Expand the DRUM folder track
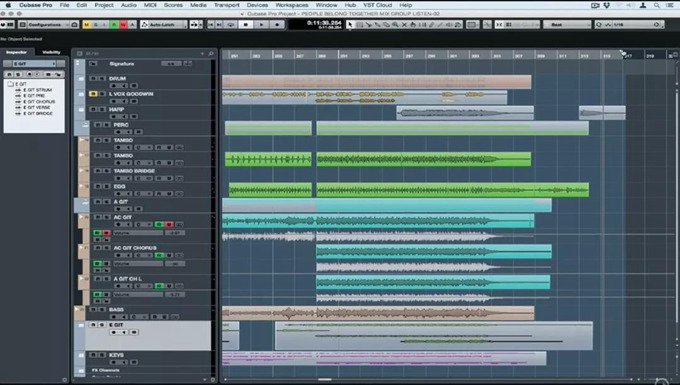 pyautogui.click(x=81, y=78)
